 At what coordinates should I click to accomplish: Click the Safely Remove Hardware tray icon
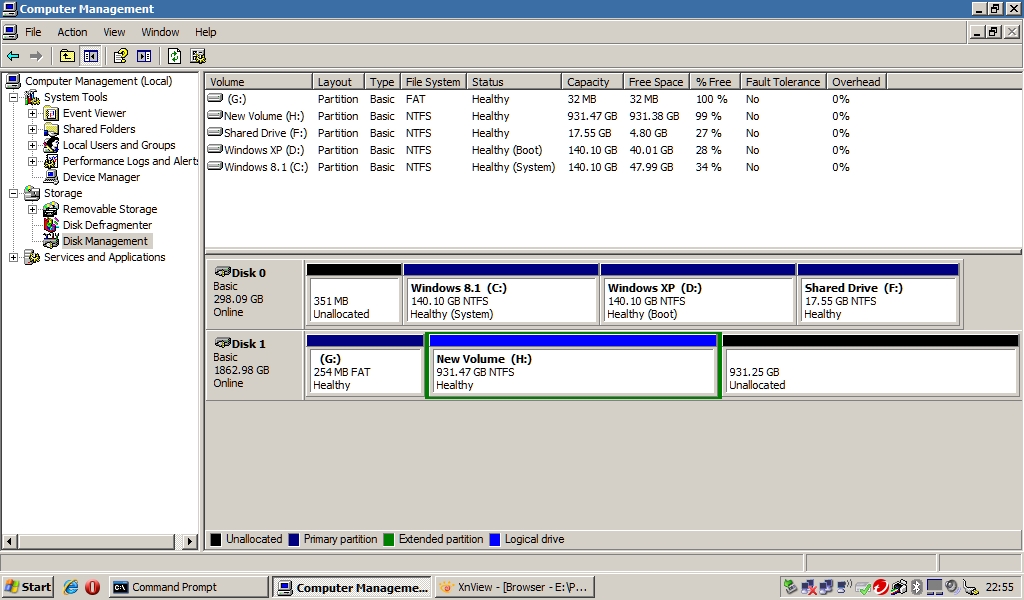point(790,587)
